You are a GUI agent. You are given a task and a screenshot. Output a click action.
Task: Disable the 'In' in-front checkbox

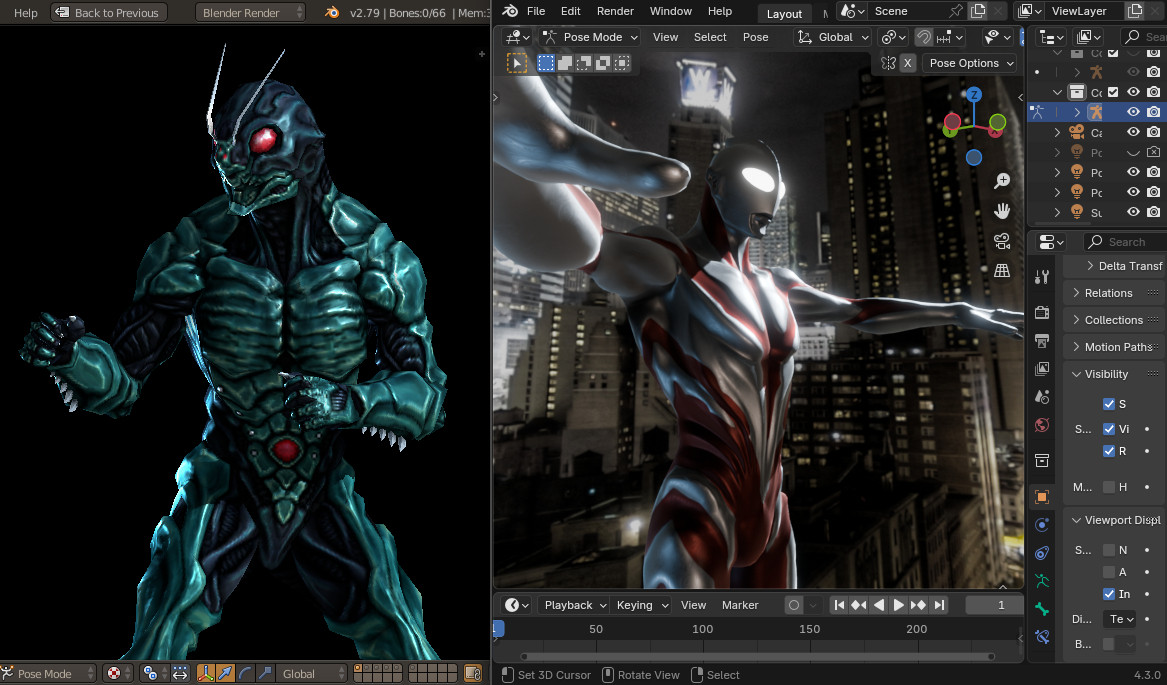pyautogui.click(x=1109, y=593)
